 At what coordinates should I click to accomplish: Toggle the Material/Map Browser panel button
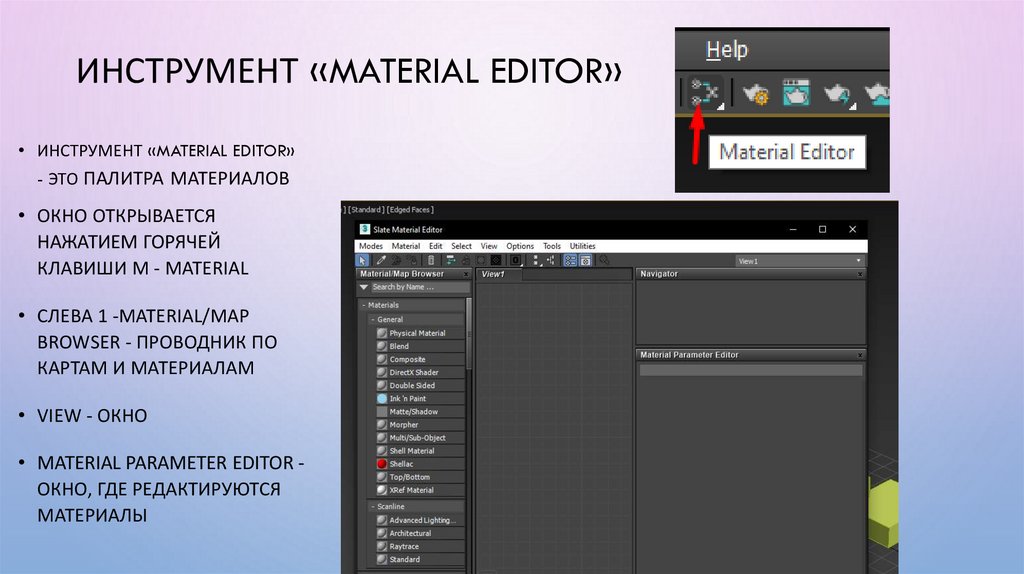570,260
